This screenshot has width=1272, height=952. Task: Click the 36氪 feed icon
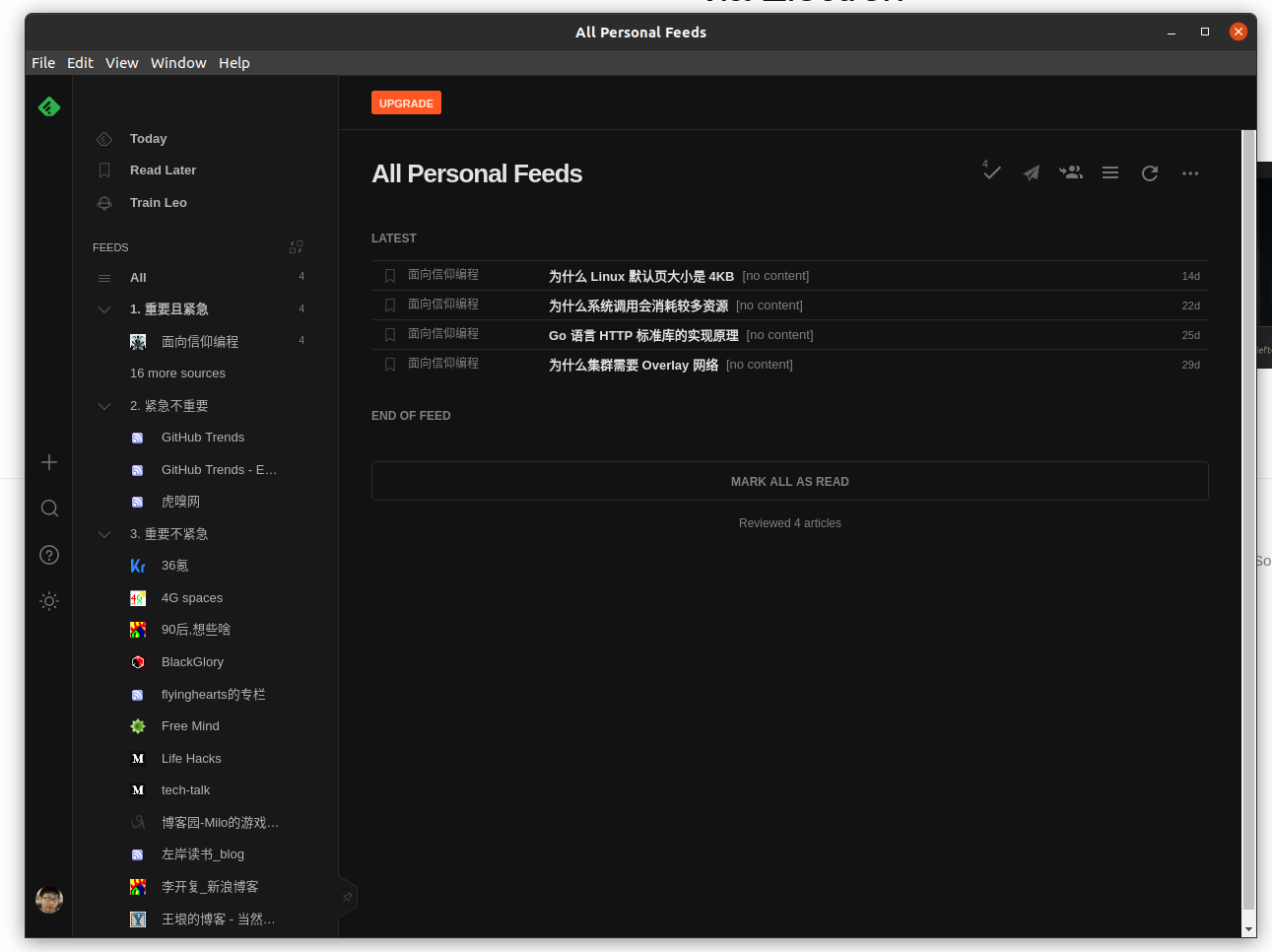coord(138,566)
